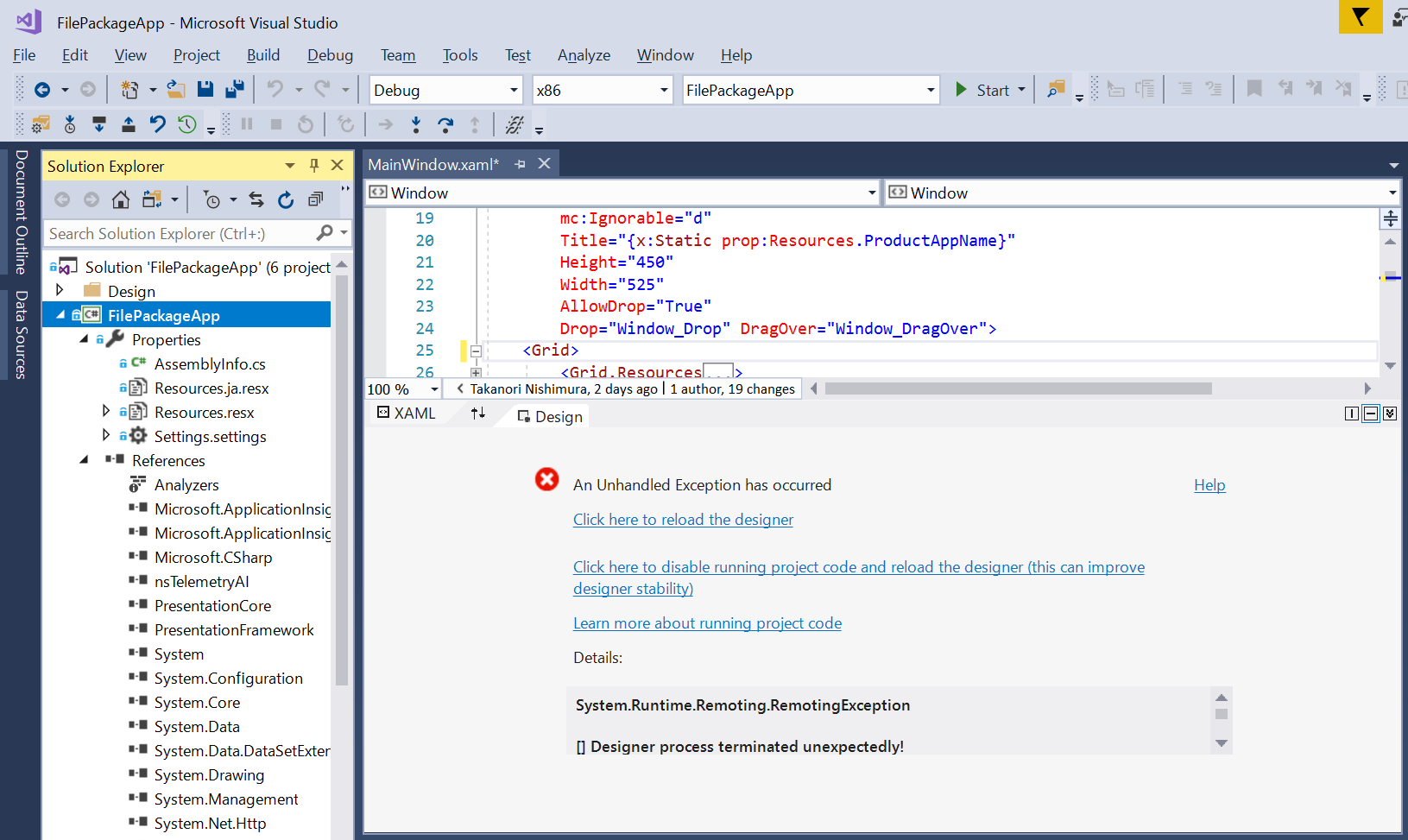Click the Save All icon
Image resolution: width=1408 pixels, height=840 pixels.
(x=234, y=89)
